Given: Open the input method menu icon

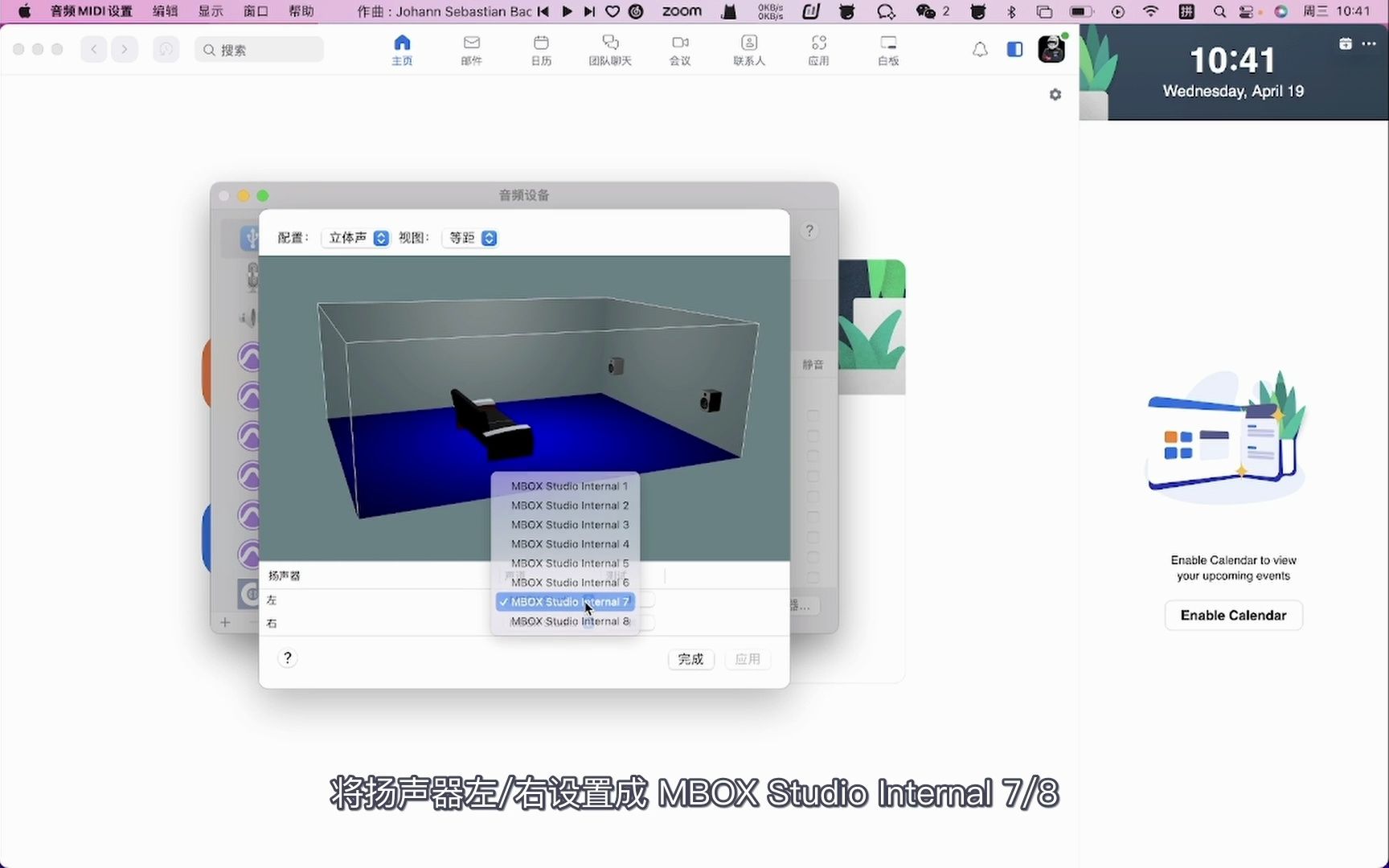Looking at the screenshot, I should tap(1186, 11).
